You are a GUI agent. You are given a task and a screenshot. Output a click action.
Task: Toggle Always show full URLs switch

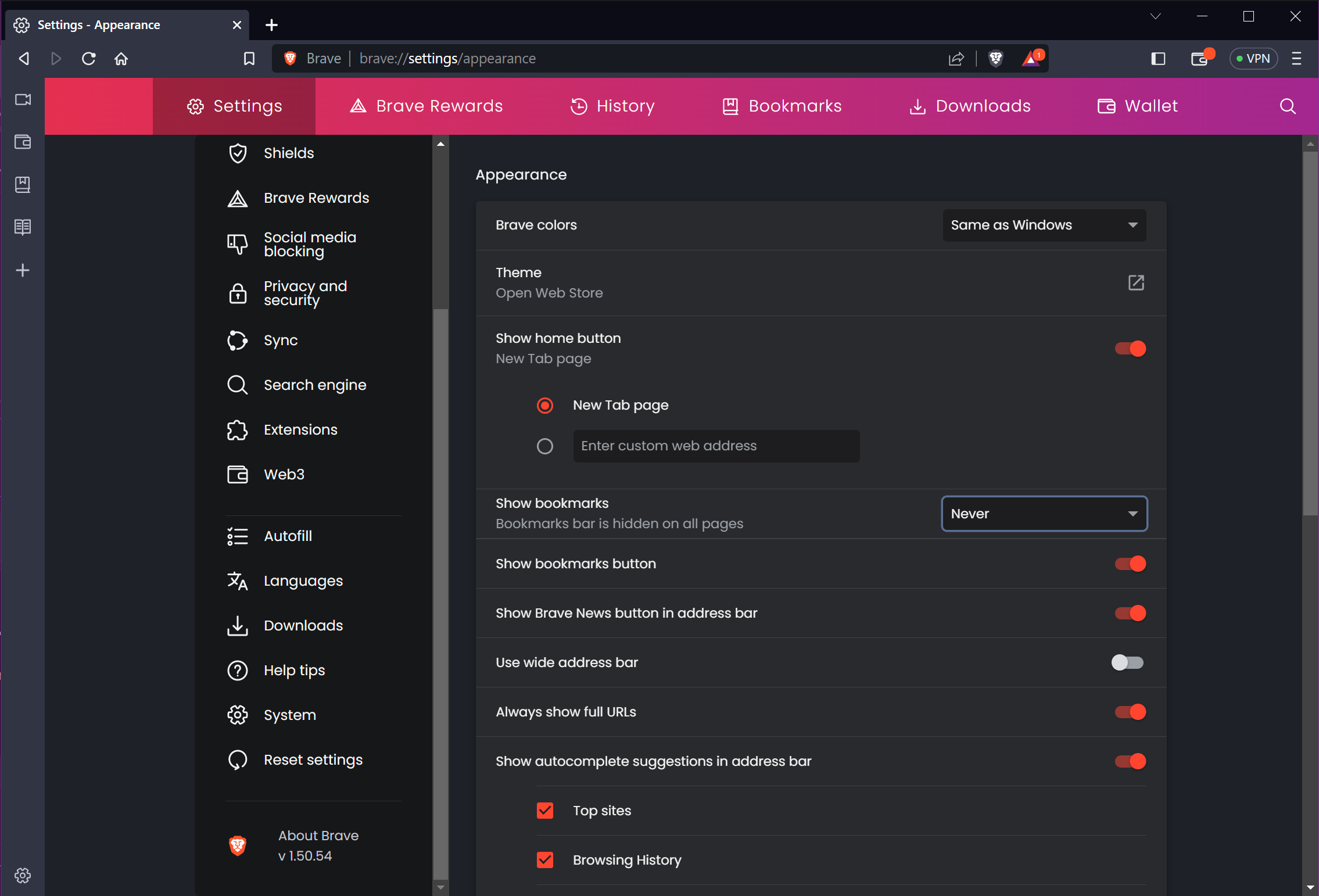(x=1130, y=712)
